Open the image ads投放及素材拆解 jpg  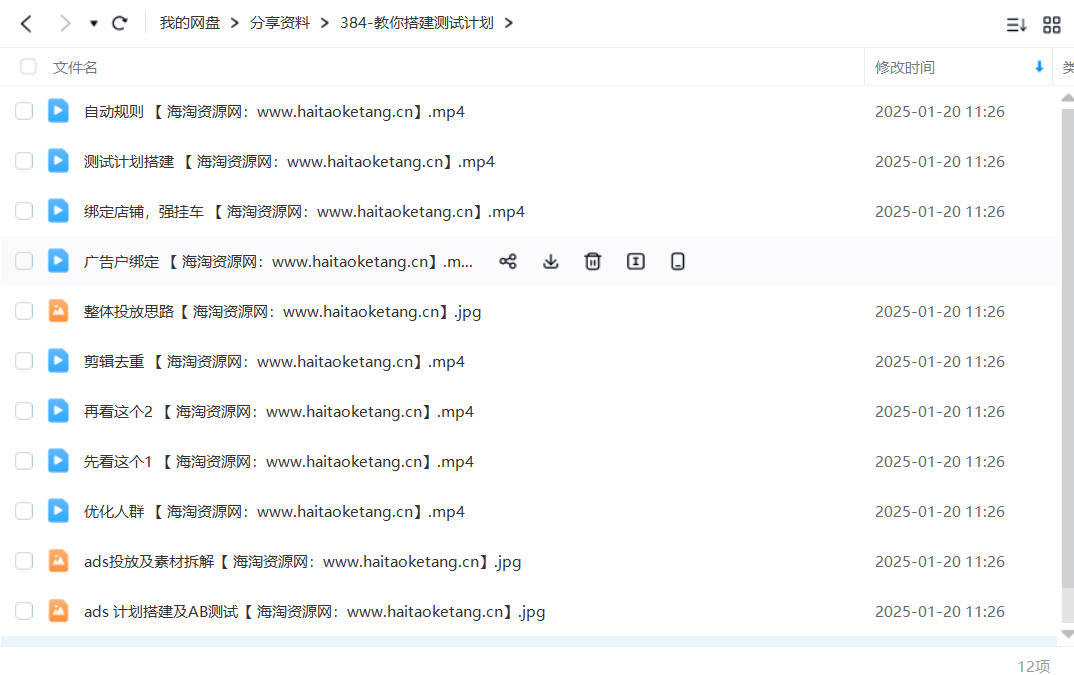(302, 562)
